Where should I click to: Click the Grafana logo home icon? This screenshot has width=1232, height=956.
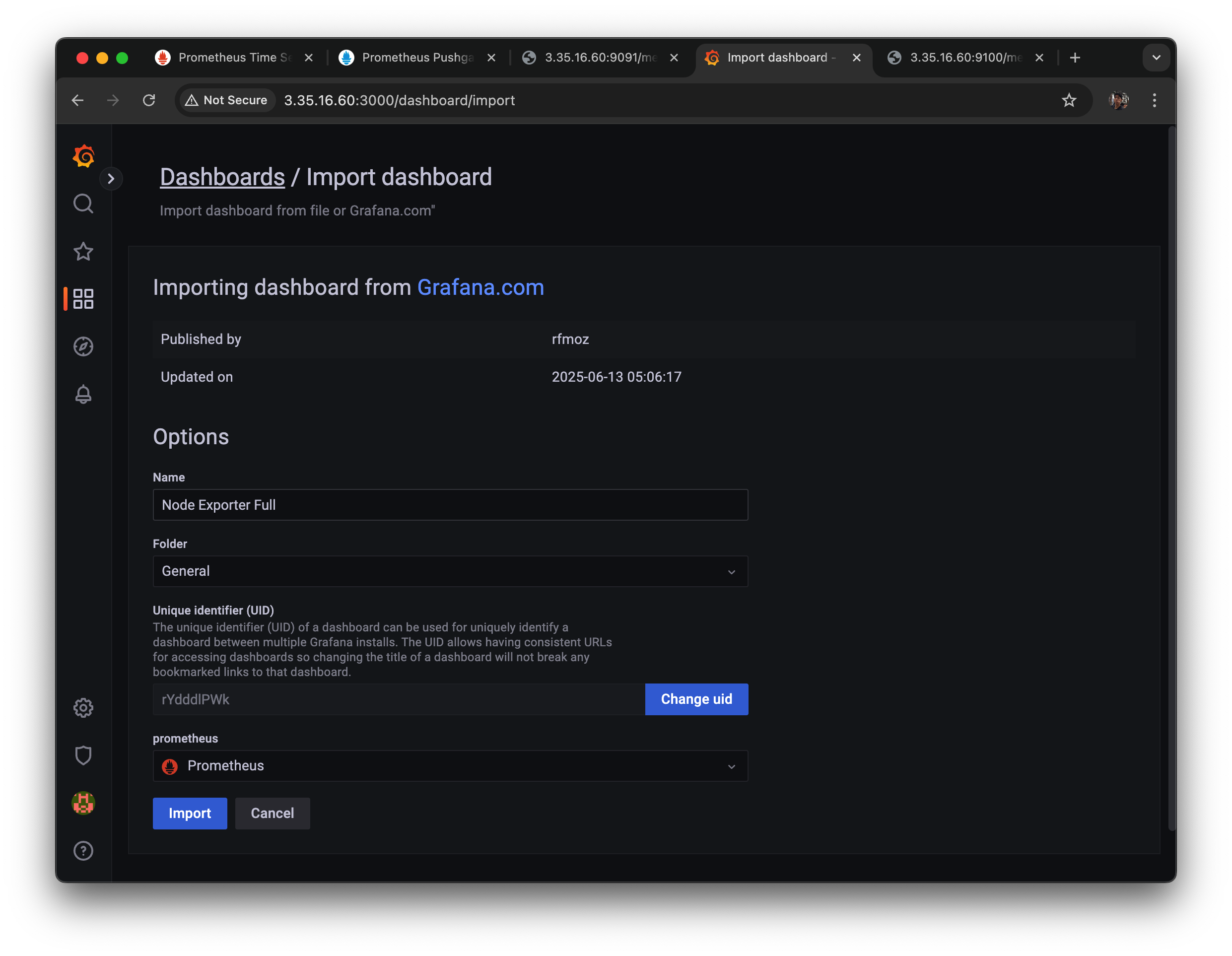83,156
